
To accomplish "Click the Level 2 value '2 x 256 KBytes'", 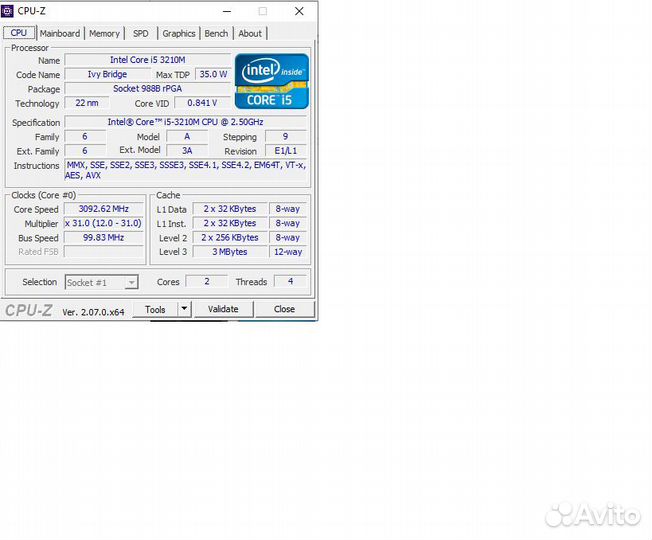I will [230, 238].
